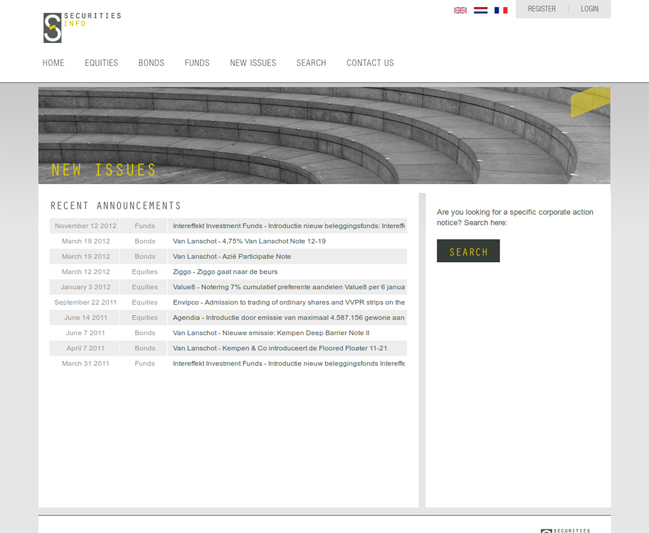The image size is (649, 533).
Task: Open the Equities menu item
Action: click(101, 63)
